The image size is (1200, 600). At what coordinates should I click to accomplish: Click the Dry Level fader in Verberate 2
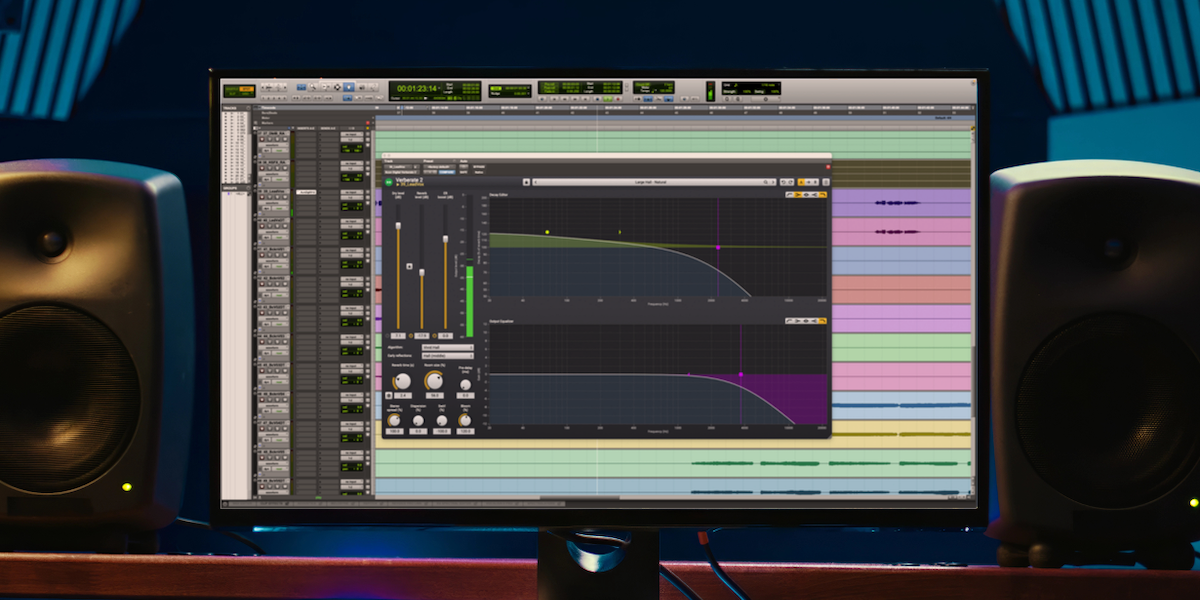tap(397, 227)
